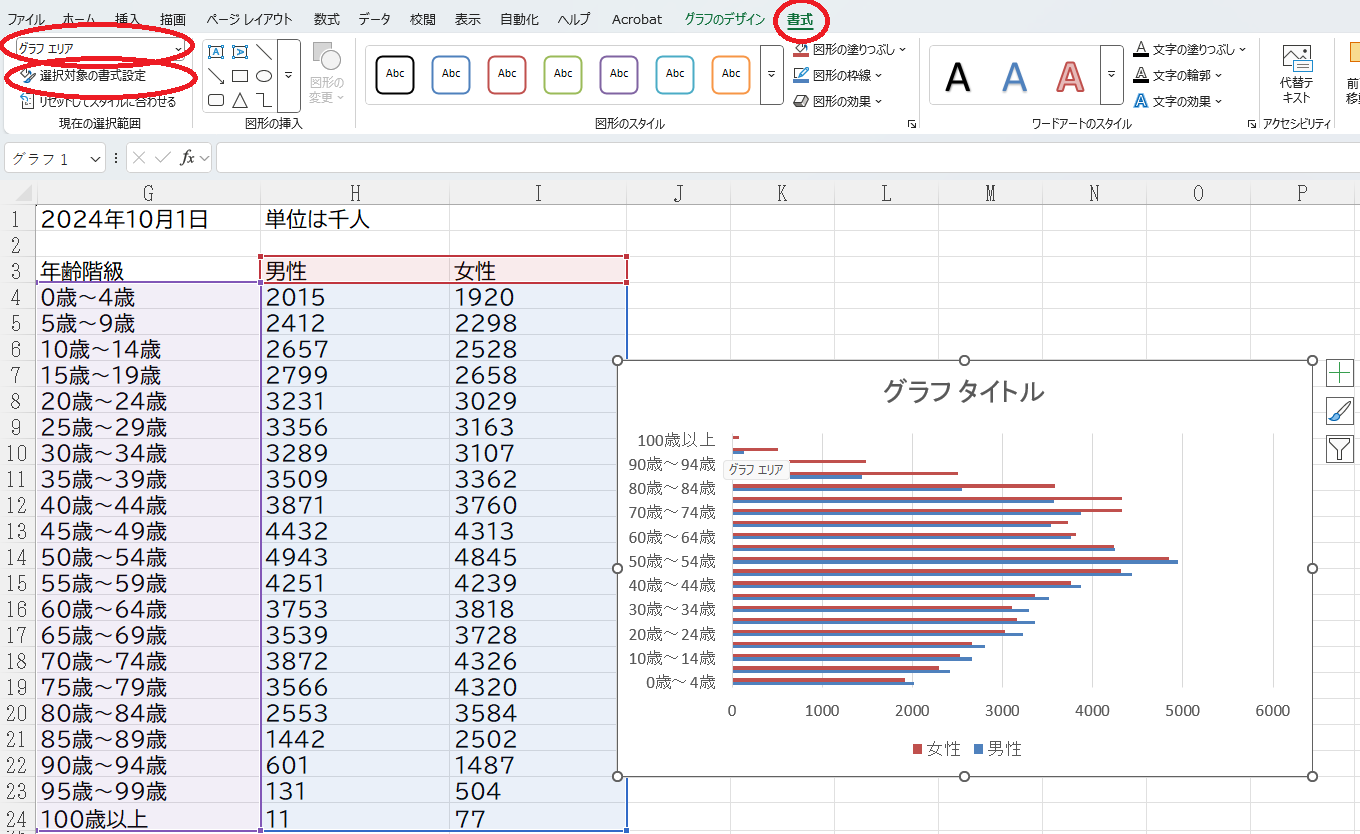Viewport: 1360px width, 834px height.
Task: Select the rectangle shape
Action: coord(240,76)
